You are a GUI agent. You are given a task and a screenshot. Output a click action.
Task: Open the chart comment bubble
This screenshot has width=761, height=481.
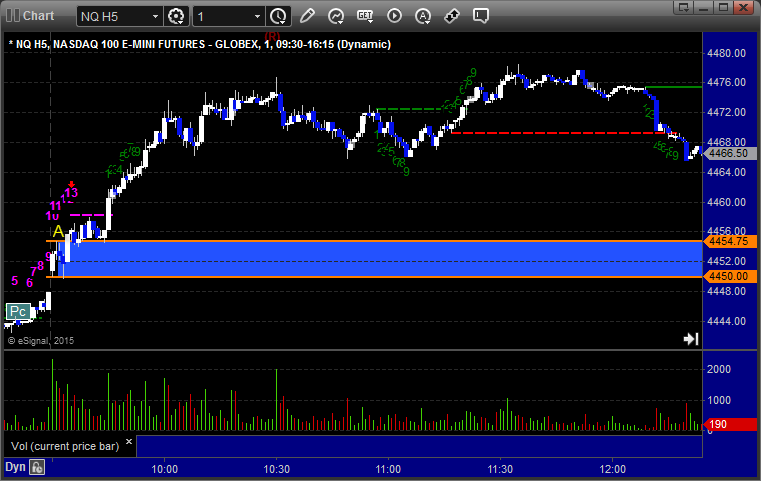pyautogui.click(x=481, y=16)
